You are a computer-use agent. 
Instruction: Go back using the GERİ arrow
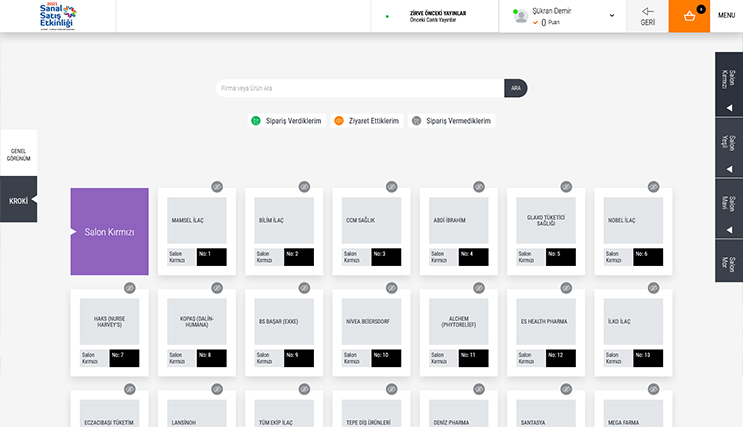tap(647, 16)
